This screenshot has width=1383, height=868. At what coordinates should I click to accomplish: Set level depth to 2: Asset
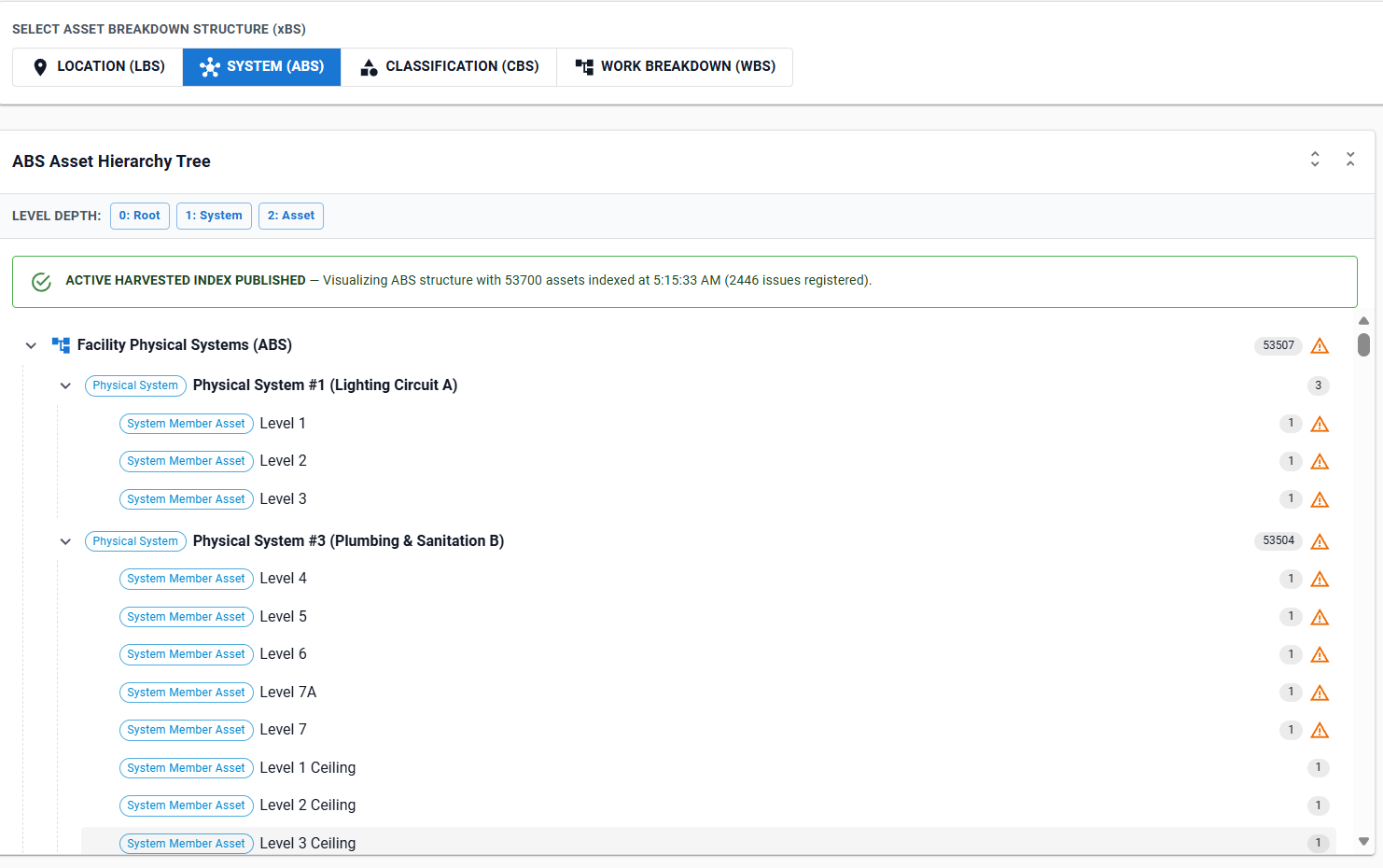click(291, 216)
